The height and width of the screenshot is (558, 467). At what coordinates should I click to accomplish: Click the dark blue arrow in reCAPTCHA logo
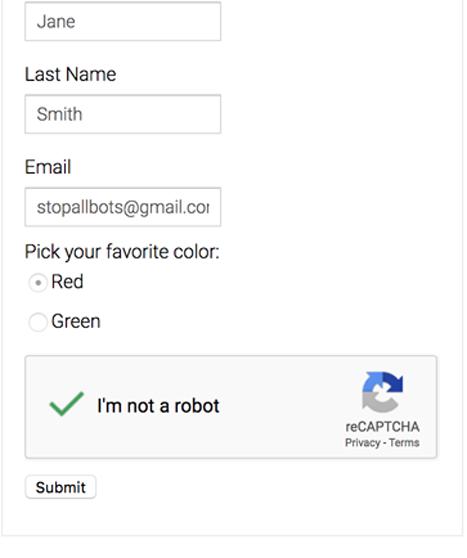click(394, 381)
